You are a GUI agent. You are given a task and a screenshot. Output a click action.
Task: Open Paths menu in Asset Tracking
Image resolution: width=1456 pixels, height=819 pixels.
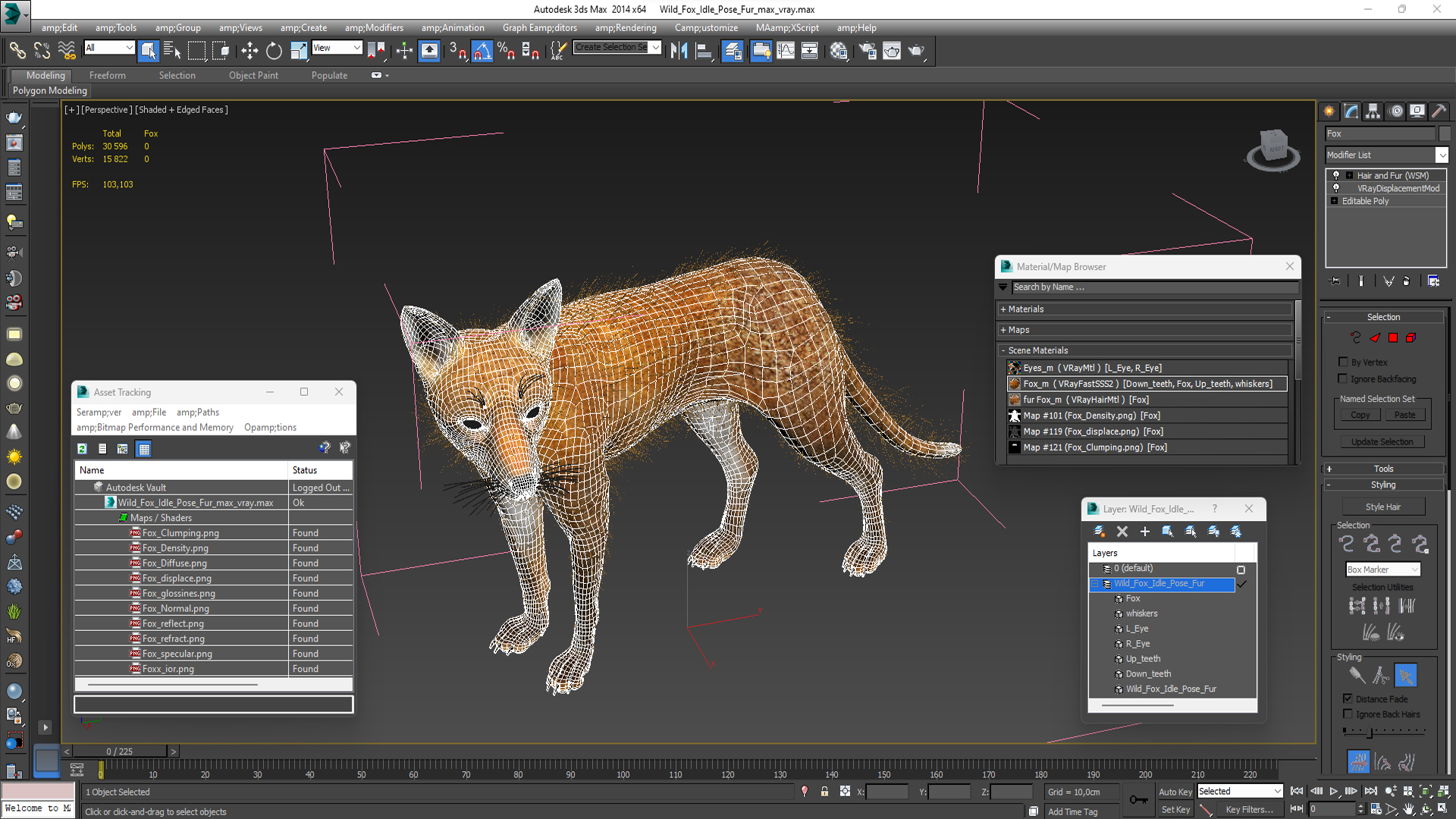tap(198, 413)
